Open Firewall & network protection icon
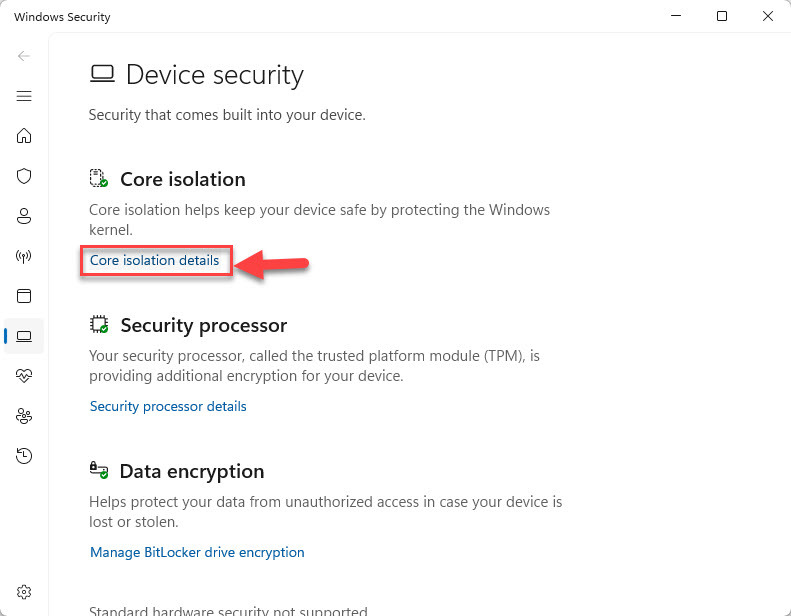Screen dimensions: 791x616 [24, 256]
